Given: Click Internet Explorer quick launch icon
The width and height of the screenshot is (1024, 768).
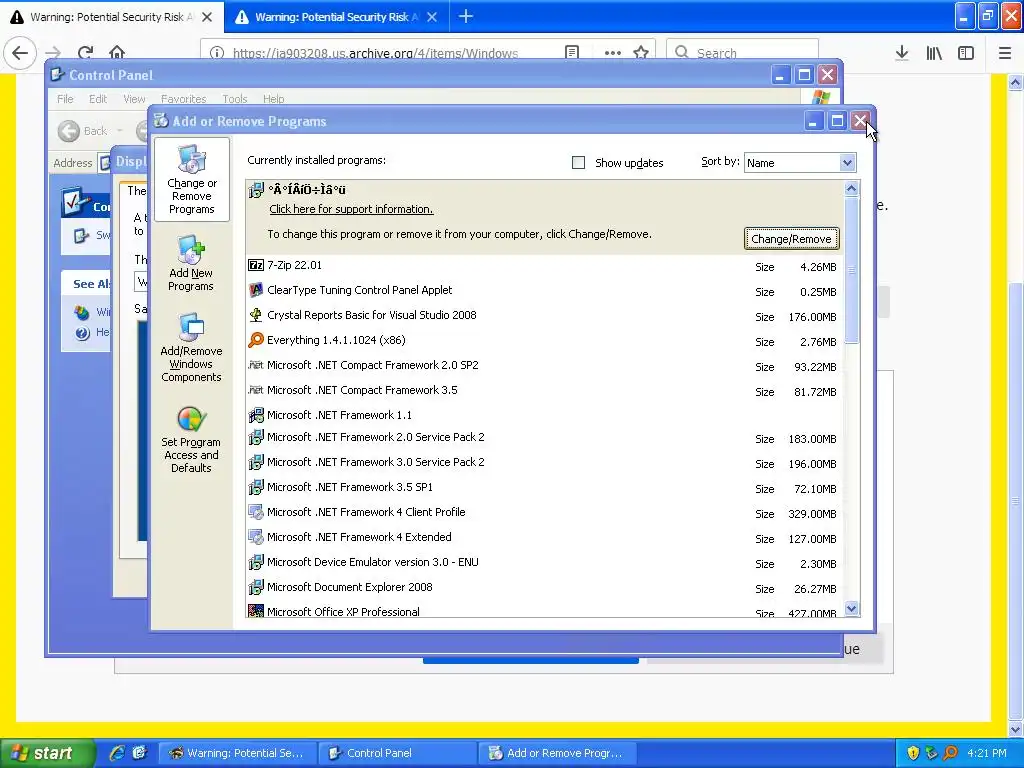Looking at the screenshot, I should [117, 753].
